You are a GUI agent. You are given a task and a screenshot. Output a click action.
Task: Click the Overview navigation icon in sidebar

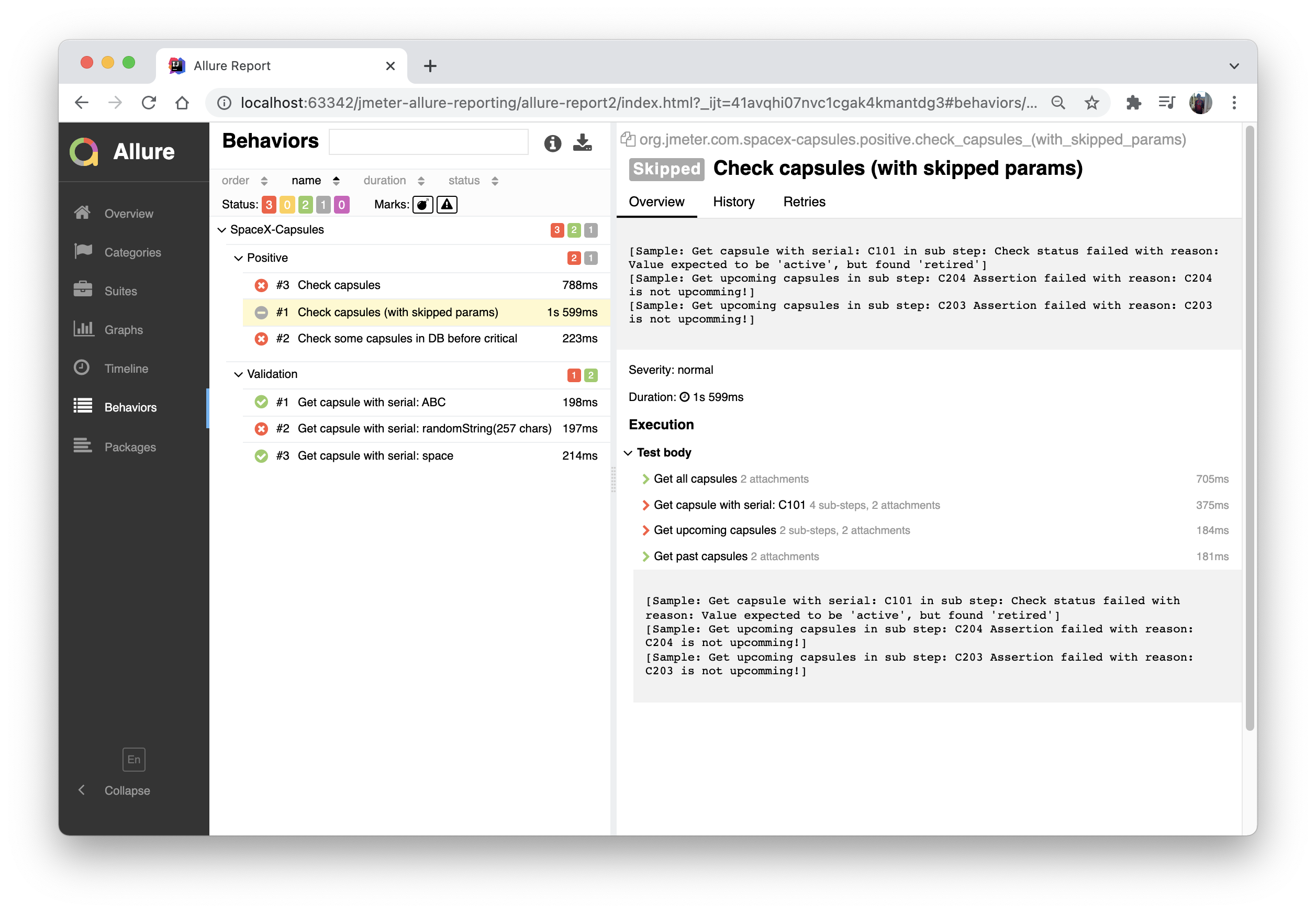(x=83, y=212)
